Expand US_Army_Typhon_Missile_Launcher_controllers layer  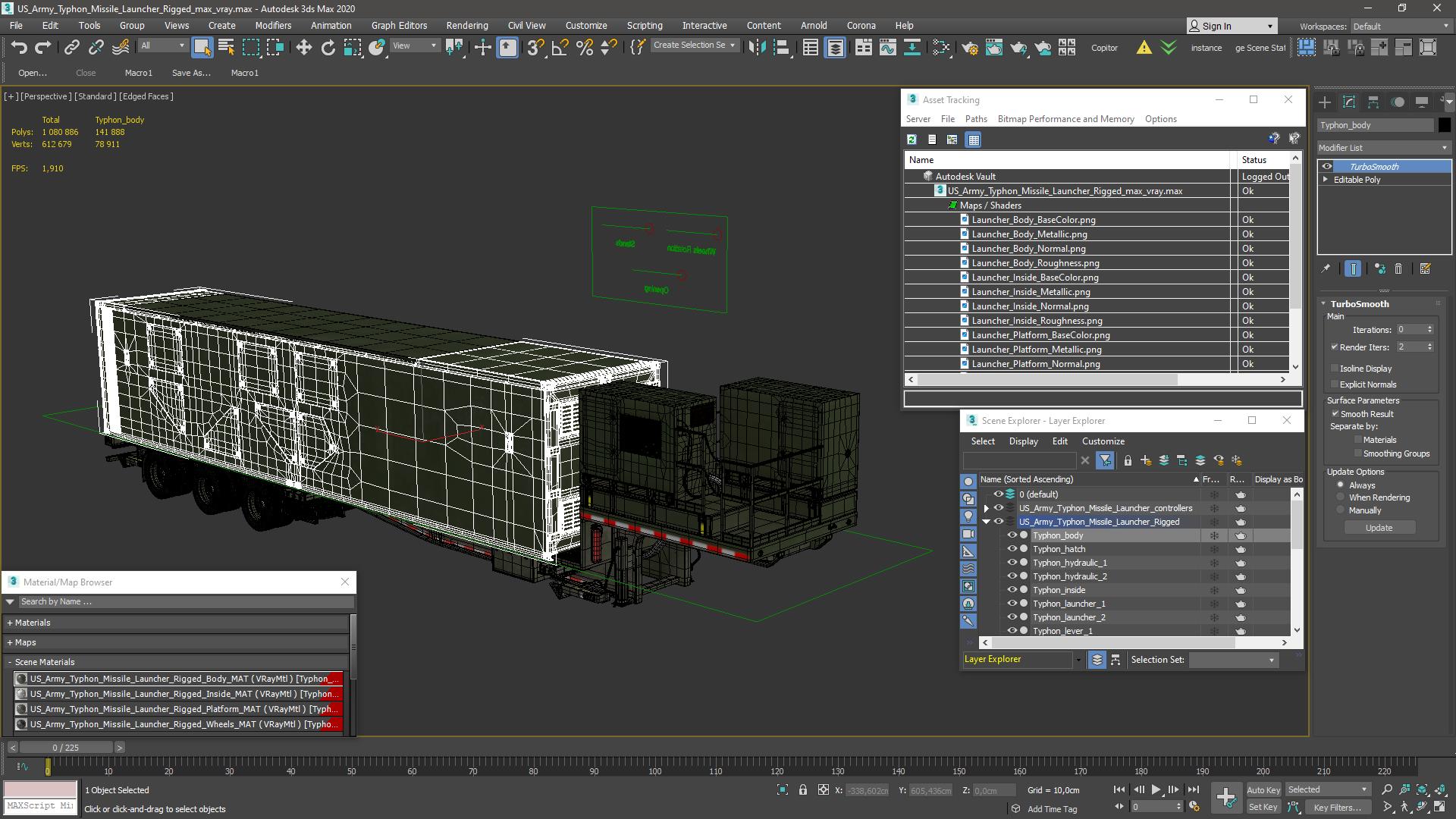986,509
